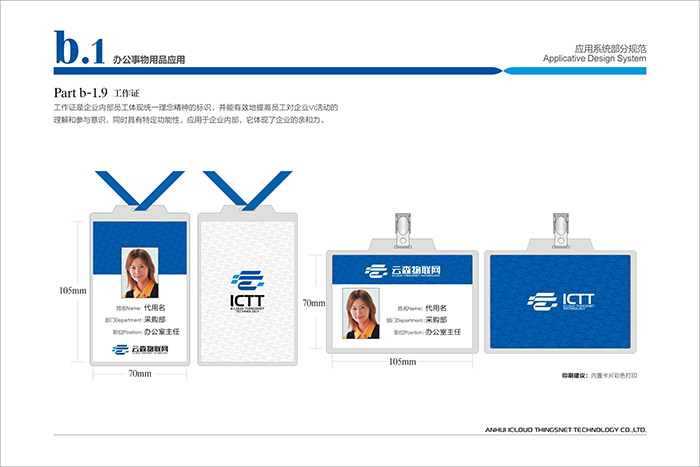
Task: Select the "Part b-1.9" heading
Action: pos(80,92)
